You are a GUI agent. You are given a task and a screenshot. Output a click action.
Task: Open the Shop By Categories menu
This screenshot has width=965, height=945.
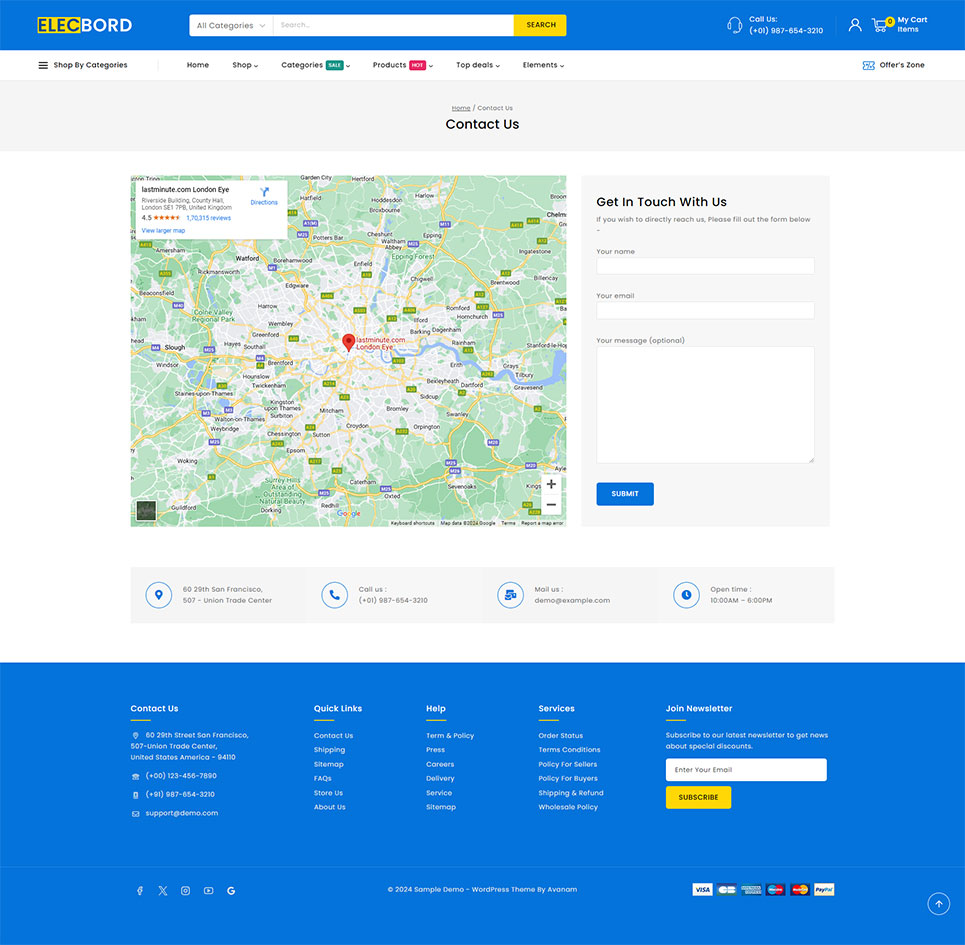point(83,65)
